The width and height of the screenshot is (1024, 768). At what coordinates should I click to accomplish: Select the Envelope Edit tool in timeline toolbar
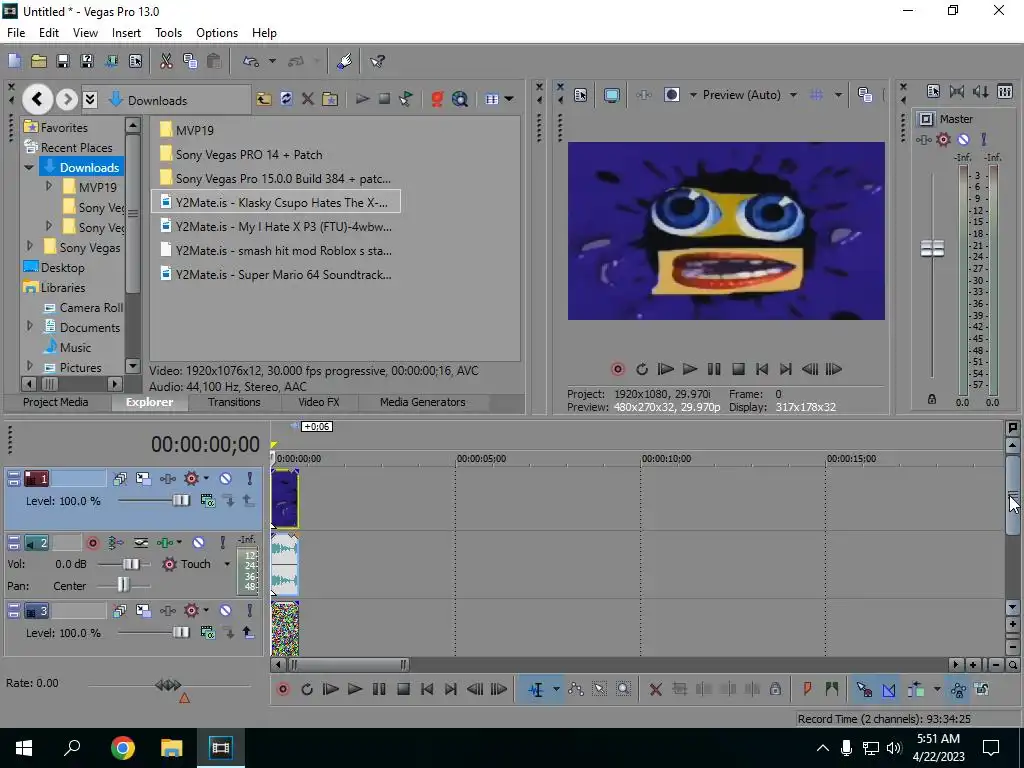[x=575, y=689]
